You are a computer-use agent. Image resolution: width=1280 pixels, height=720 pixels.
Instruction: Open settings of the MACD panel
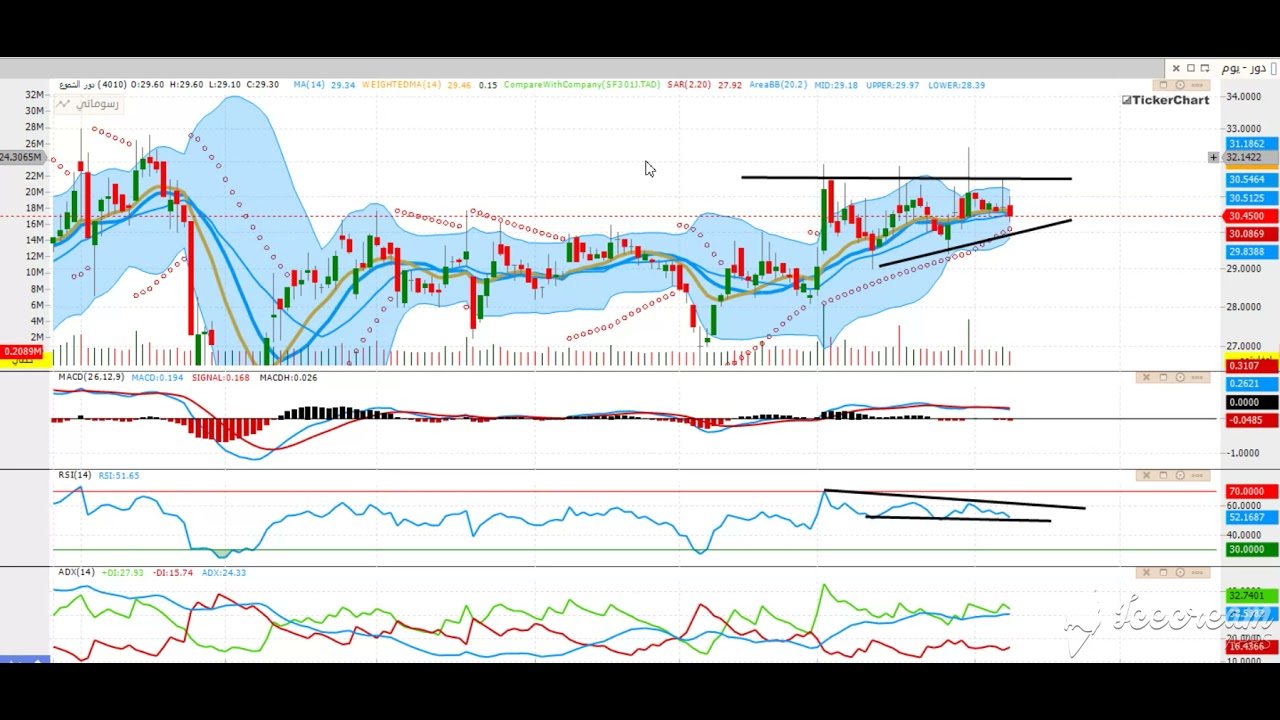pyautogui.click(x=1180, y=377)
